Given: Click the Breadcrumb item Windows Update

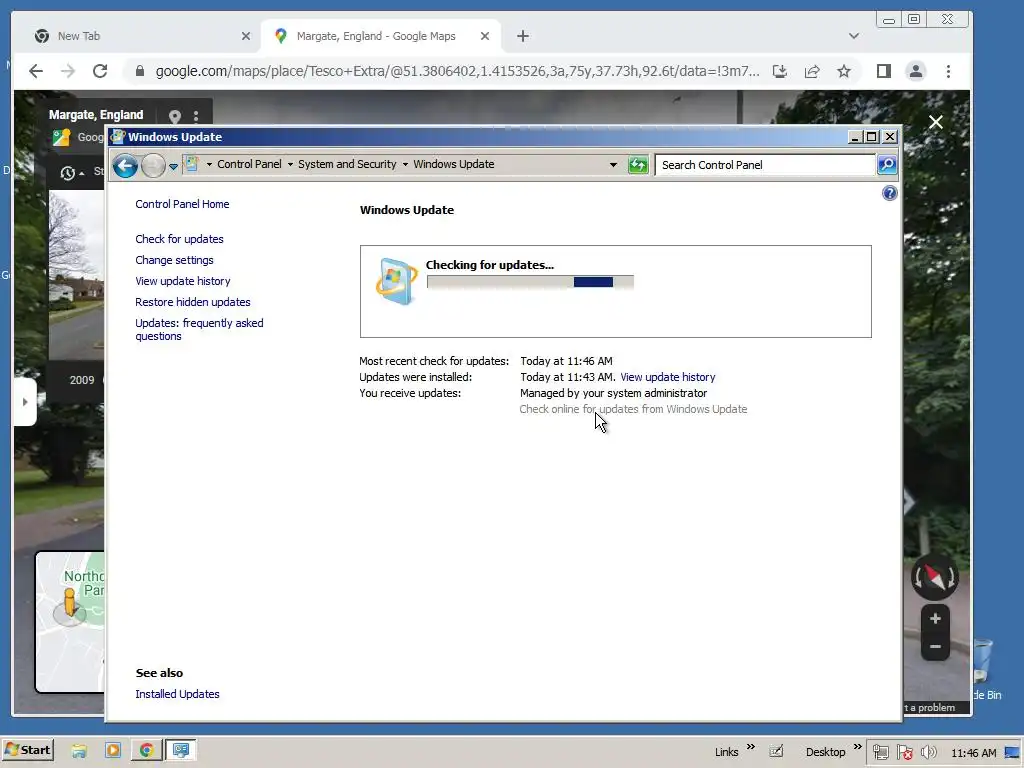Looking at the screenshot, I should coord(453,164).
